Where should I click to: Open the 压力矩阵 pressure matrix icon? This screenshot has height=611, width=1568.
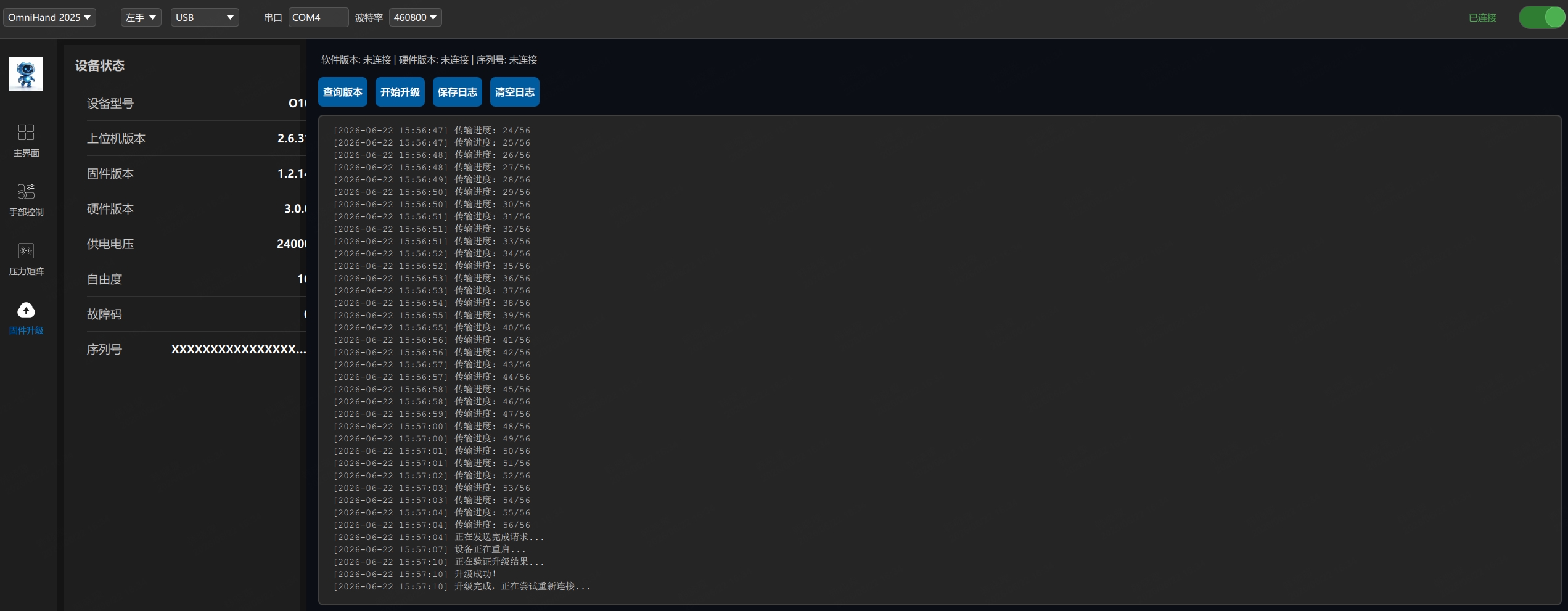tap(26, 250)
